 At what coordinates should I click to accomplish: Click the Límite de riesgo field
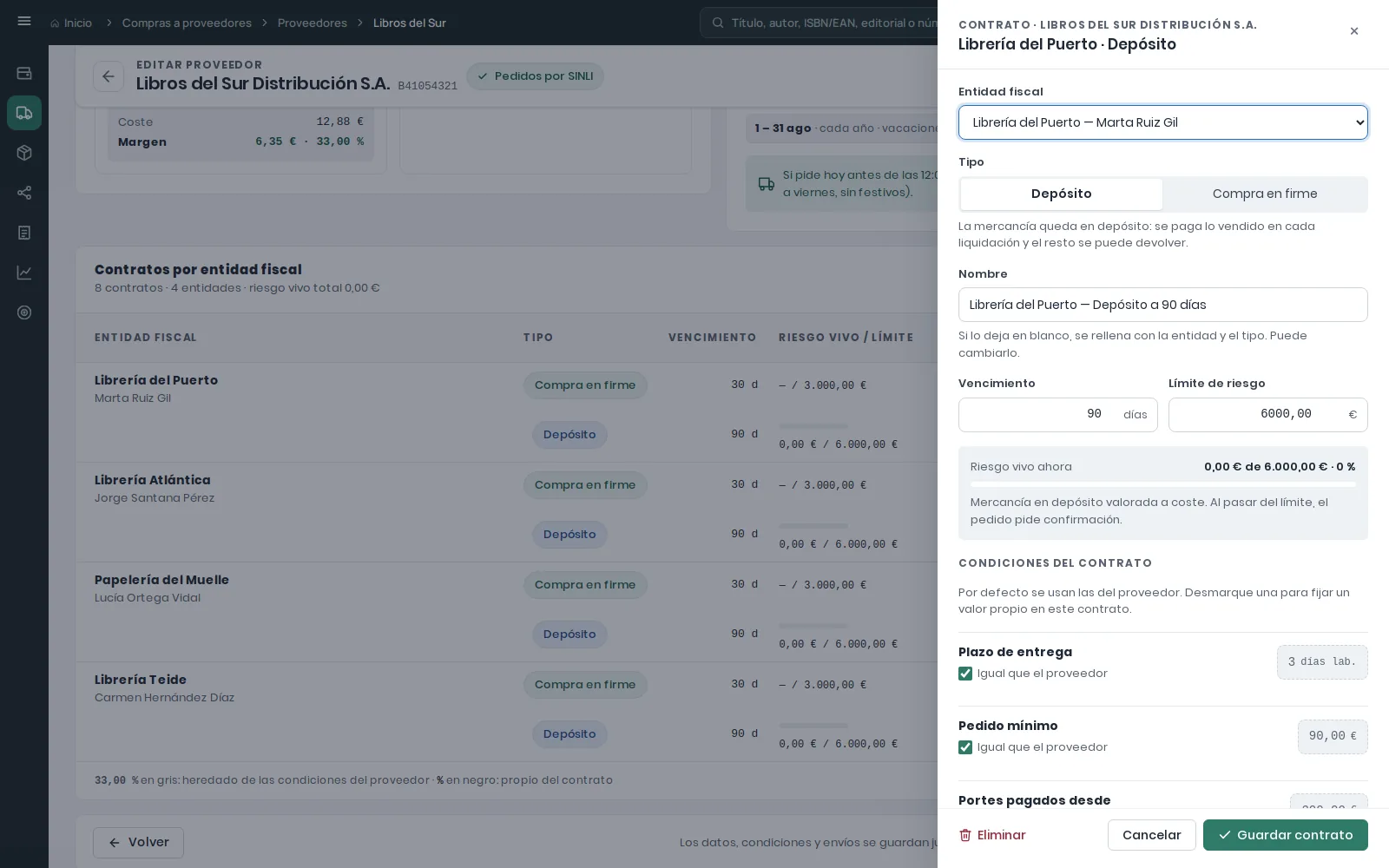(x=1267, y=415)
